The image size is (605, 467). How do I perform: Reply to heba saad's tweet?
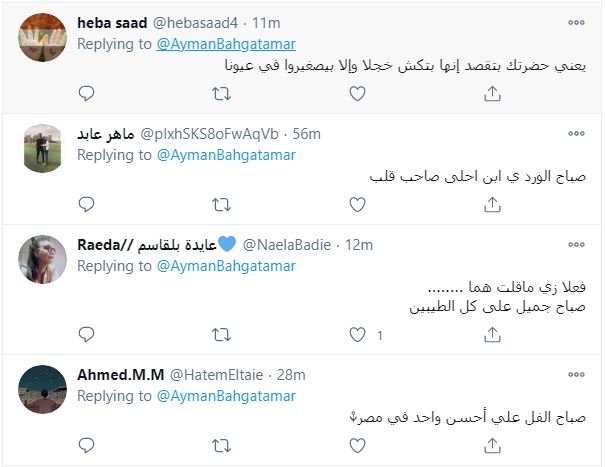pyautogui.click(x=86, y=93)
